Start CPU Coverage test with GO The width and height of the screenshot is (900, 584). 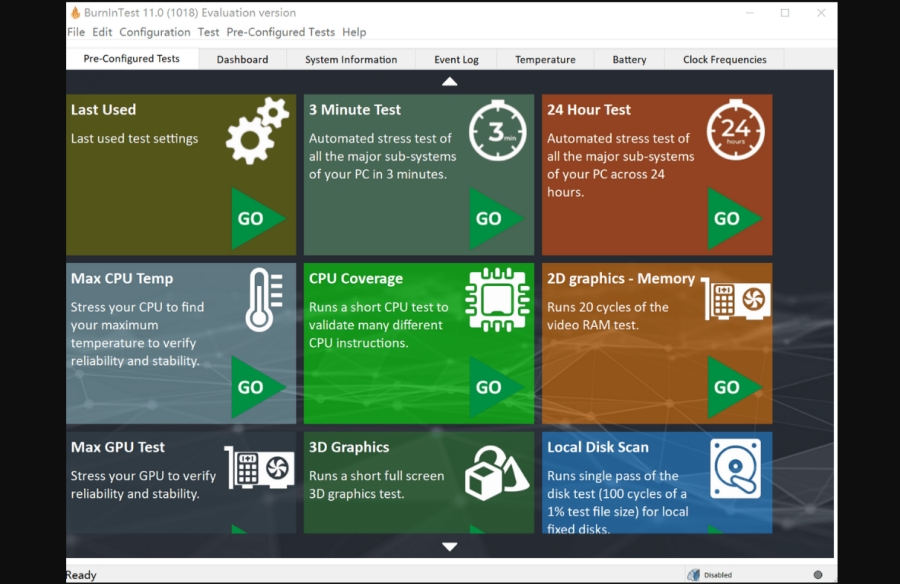click(x=496, y=387)
